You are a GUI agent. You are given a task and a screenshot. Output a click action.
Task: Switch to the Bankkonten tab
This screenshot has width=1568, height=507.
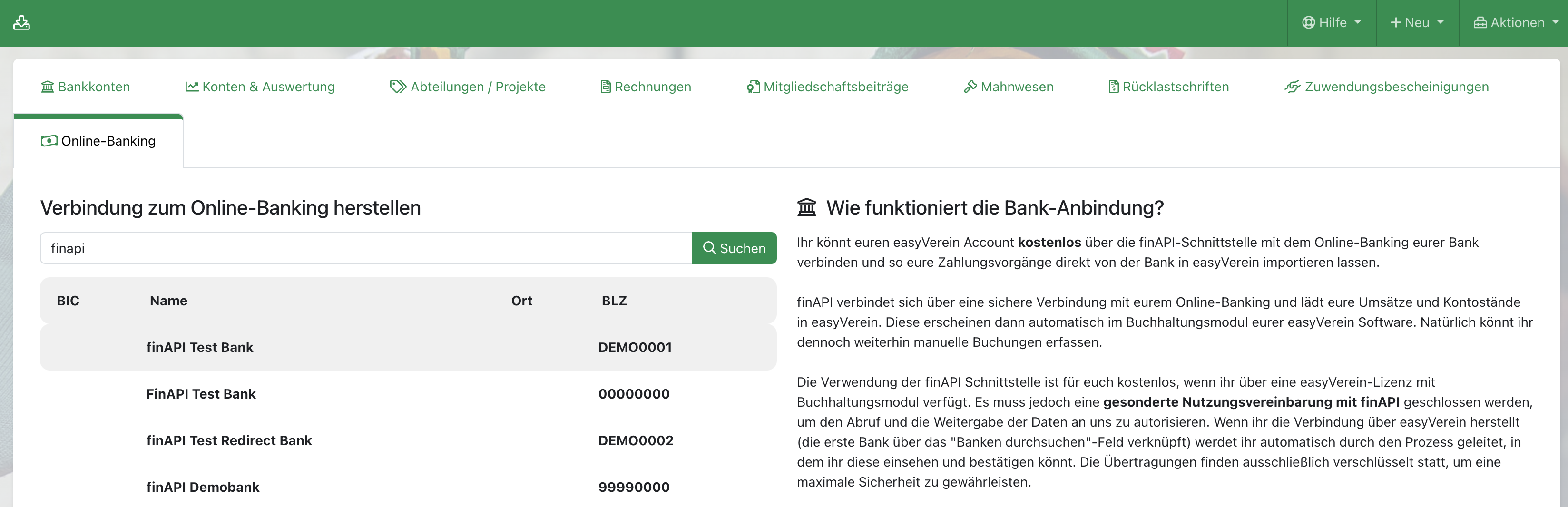(x=86, y=87)
